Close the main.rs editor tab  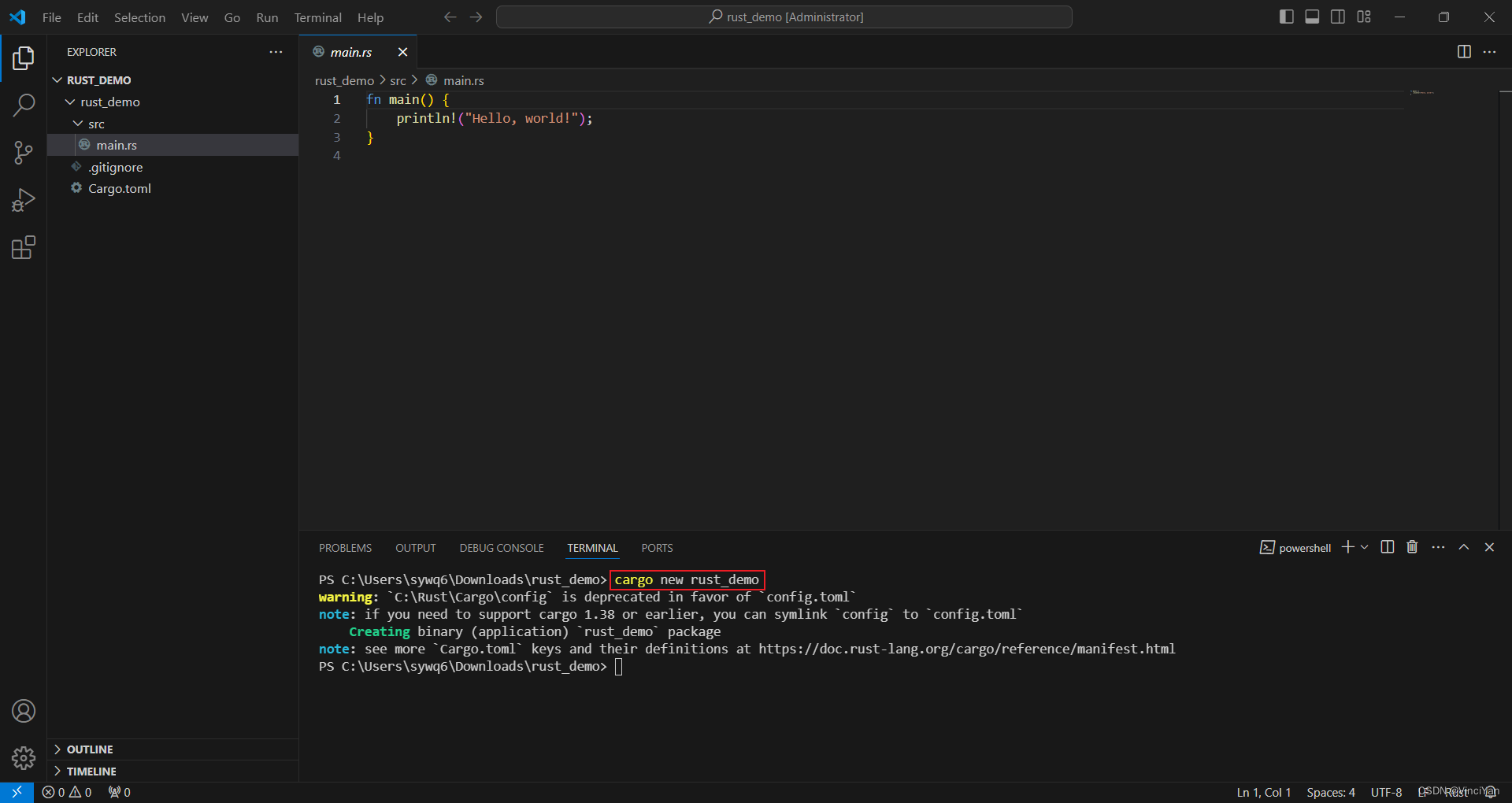click(402, 52)
